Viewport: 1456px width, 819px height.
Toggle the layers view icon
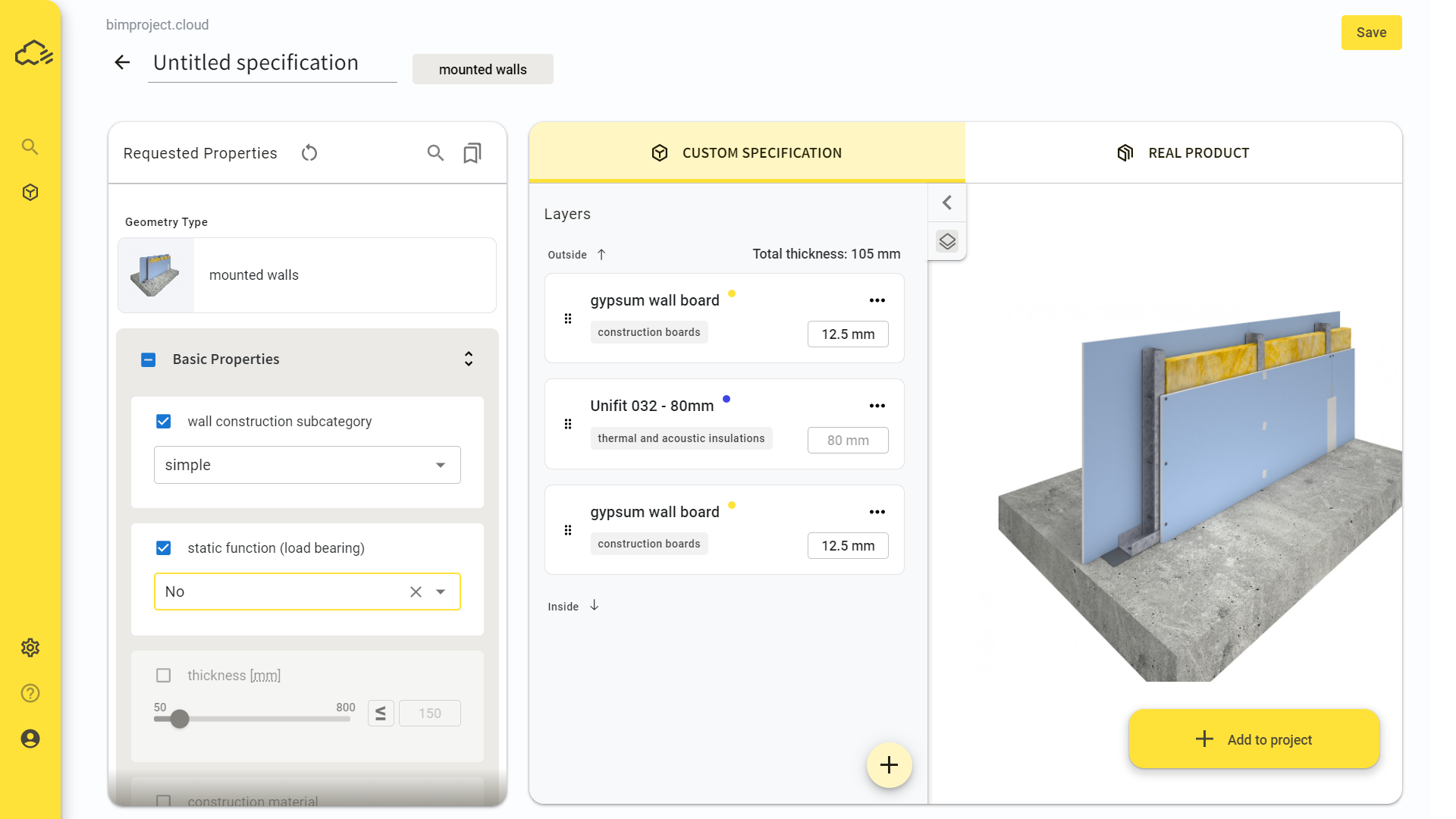947,241
